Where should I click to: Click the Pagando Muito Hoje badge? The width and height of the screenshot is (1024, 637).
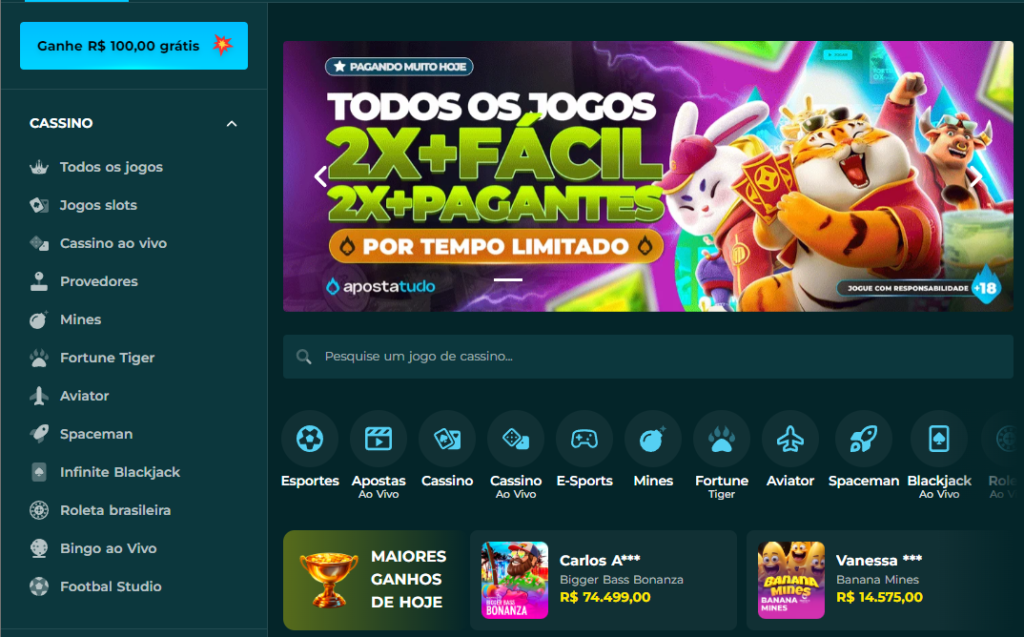click(399, 67)
